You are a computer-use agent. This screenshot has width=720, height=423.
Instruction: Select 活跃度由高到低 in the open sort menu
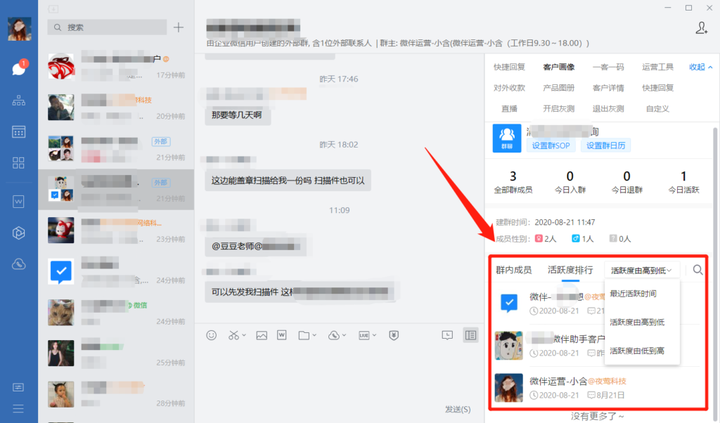pos(637,322)
